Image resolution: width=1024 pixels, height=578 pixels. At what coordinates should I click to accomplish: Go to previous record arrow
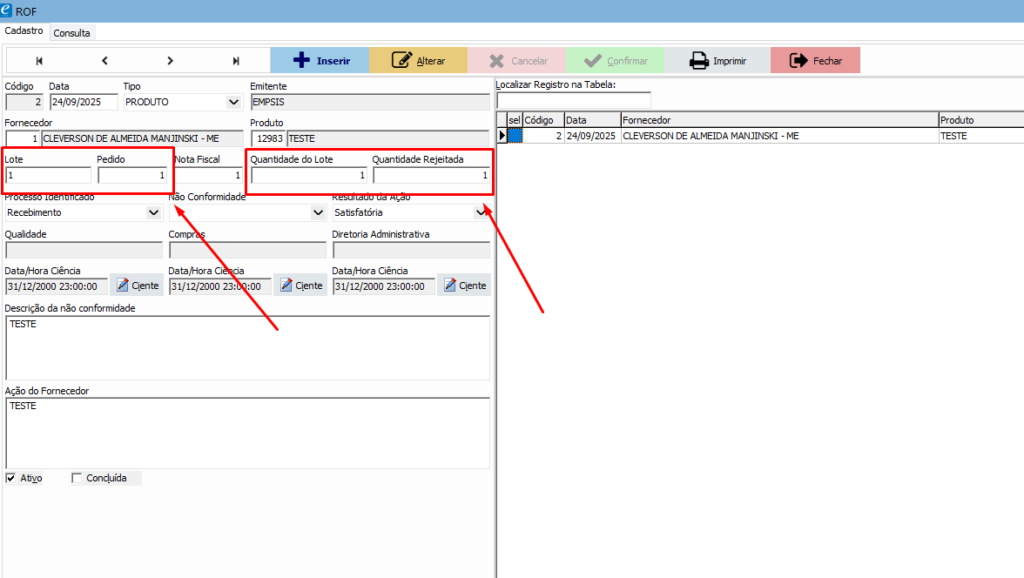[105, 61]
